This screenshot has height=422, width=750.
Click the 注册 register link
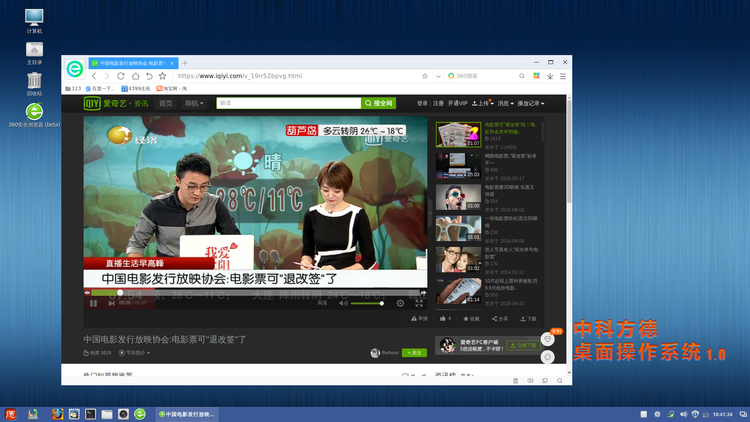[438, 103]
